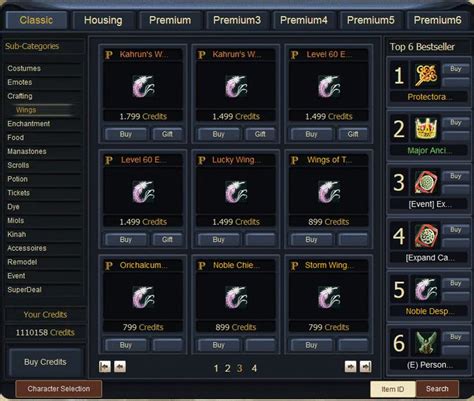Go to previous page arrow icon
Viewport: 474px width, 401px height.
(120, 367)
